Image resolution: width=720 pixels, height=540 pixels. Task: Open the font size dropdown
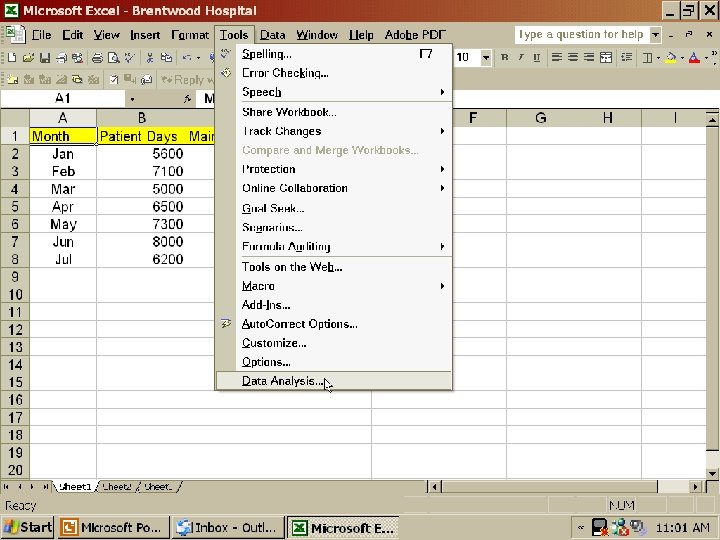(x=485, y=58)
